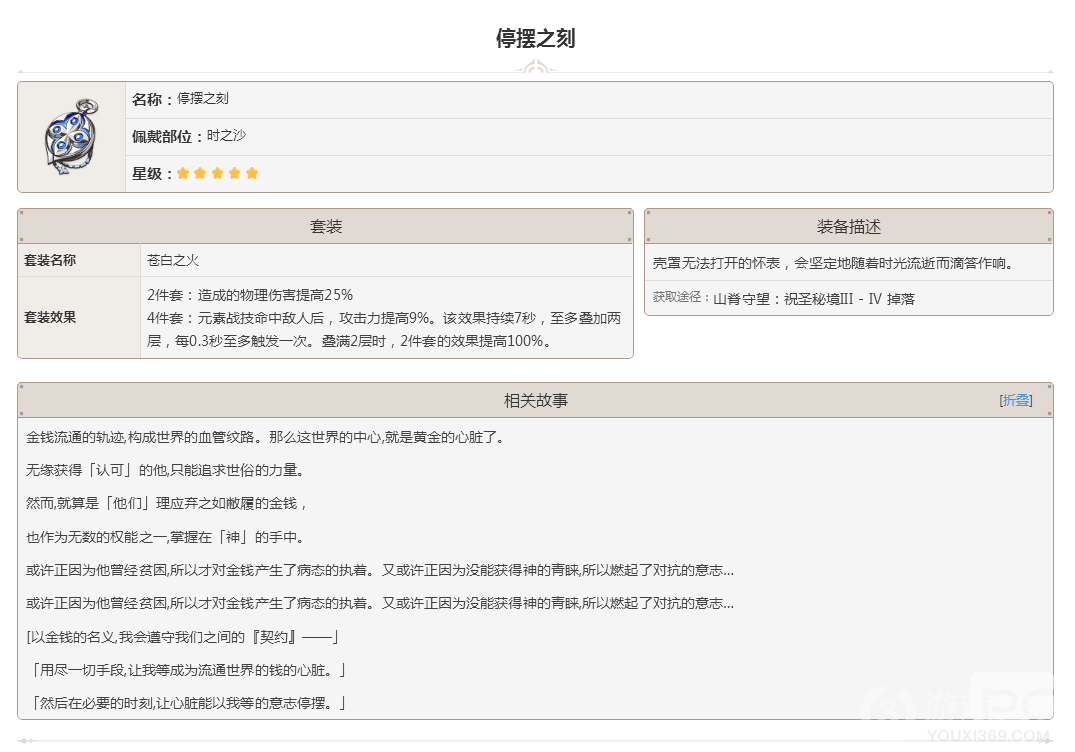1075x752 pixels.
Task: Click the last star in the 星级 row
Action: (x=252, y=172)
